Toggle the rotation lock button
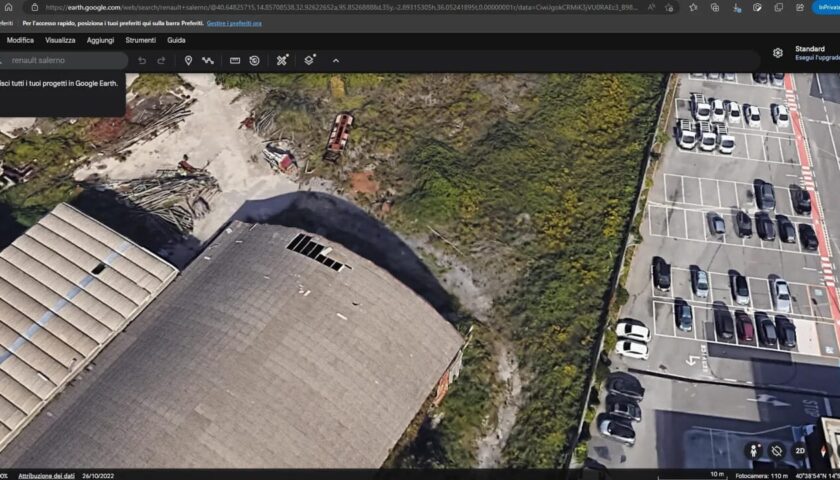The width and height of the screenshot is (840, 480). point(776,451)
